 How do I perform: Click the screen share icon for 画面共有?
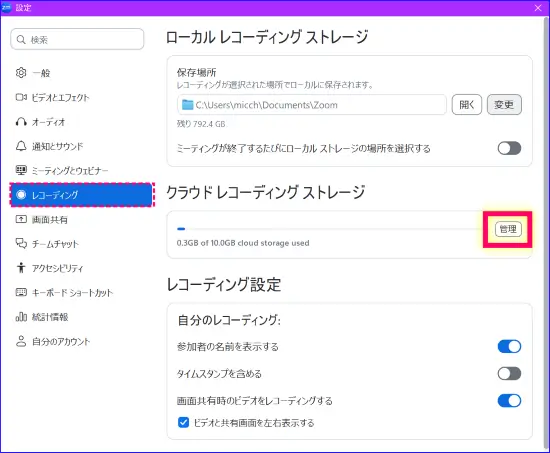click(x=21, y=219)
